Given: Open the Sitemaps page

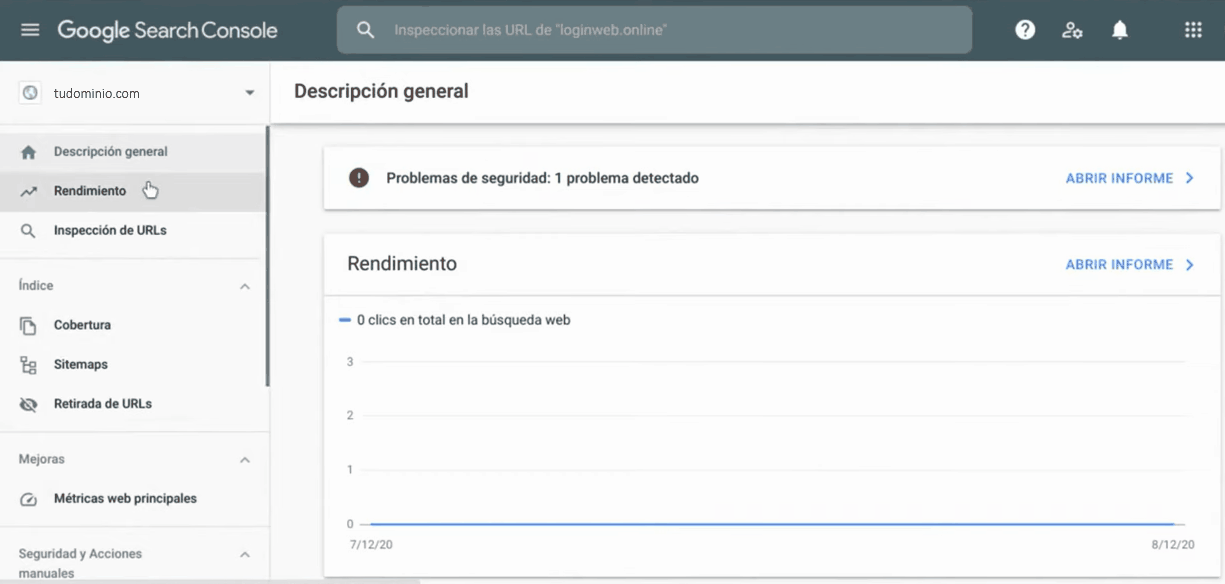Looking at the screenshot, I should 133,365.
